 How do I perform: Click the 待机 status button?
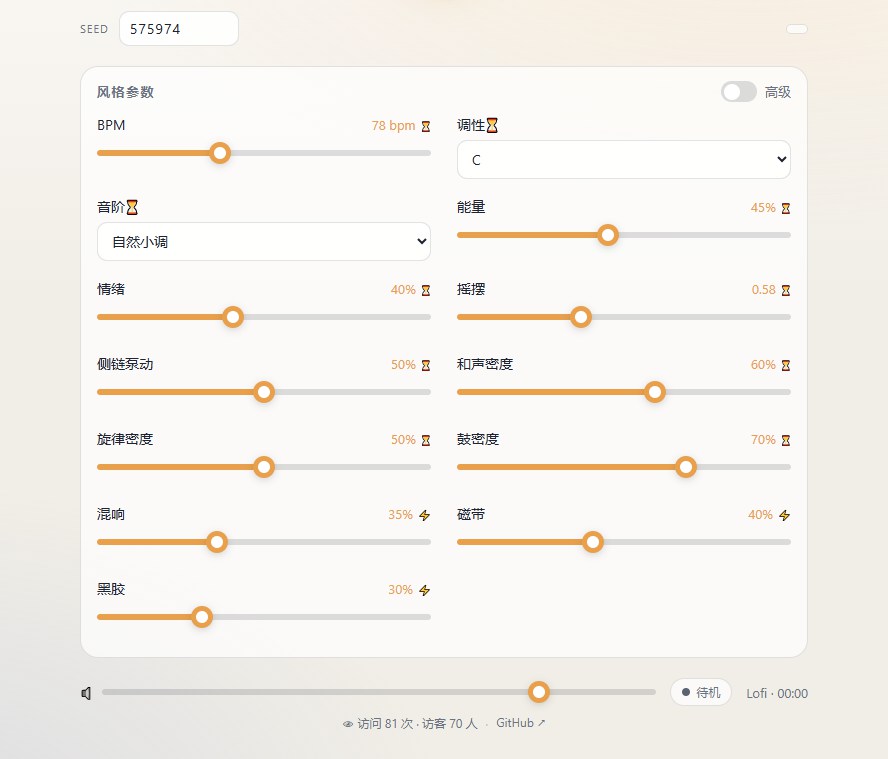(x=701, y=692)
